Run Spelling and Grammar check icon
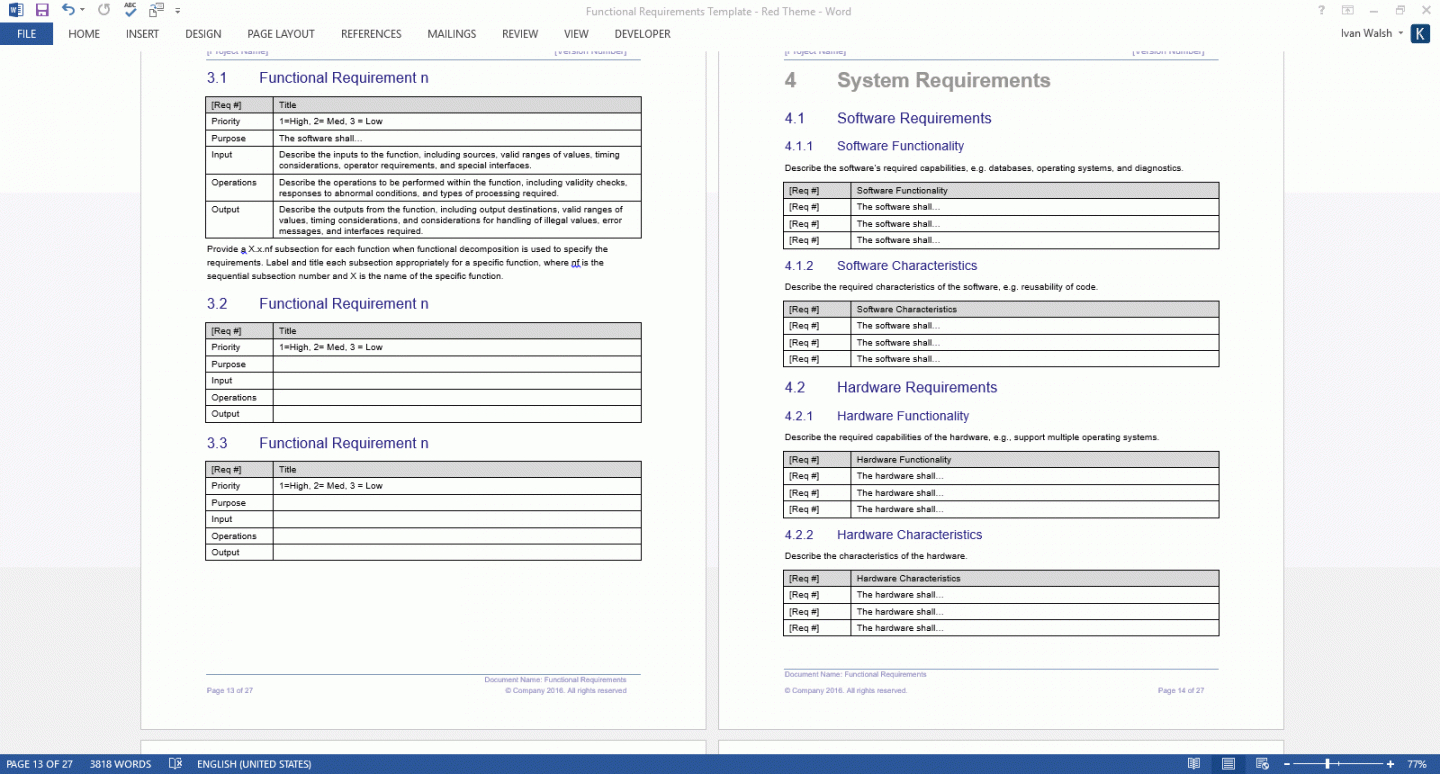Viewport: 1440px width, 774px height. click(131, 10)
